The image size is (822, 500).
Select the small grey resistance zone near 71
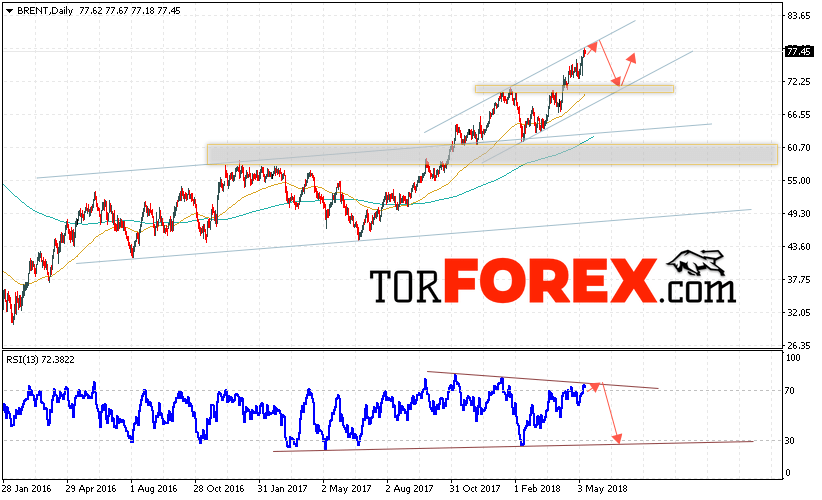pos(574,89)
